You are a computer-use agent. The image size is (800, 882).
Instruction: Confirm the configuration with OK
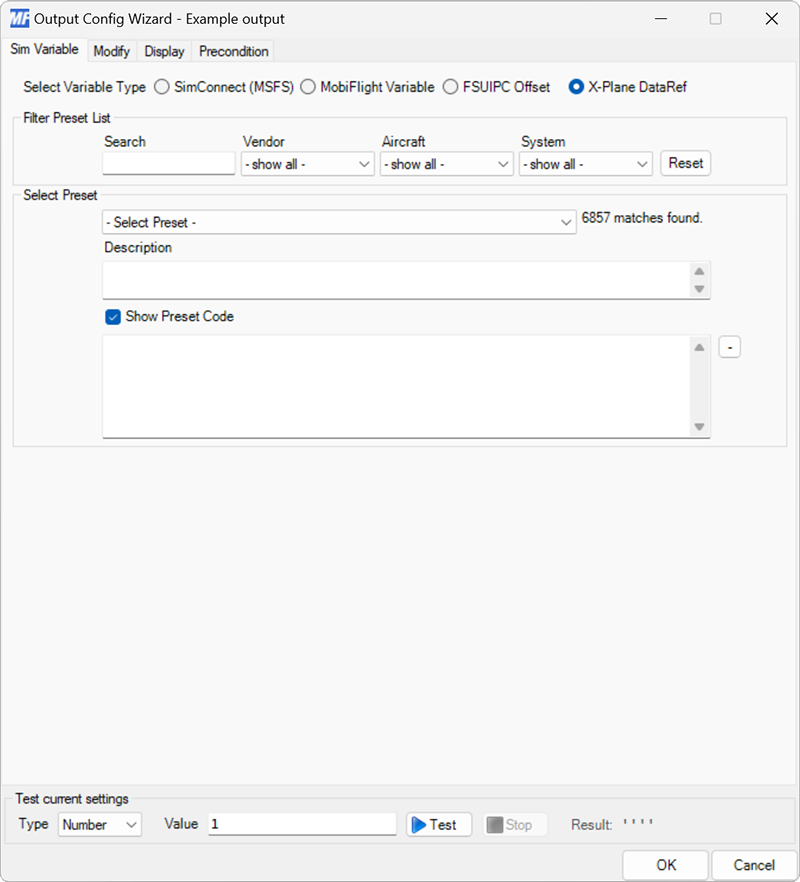tap(665, 865)
